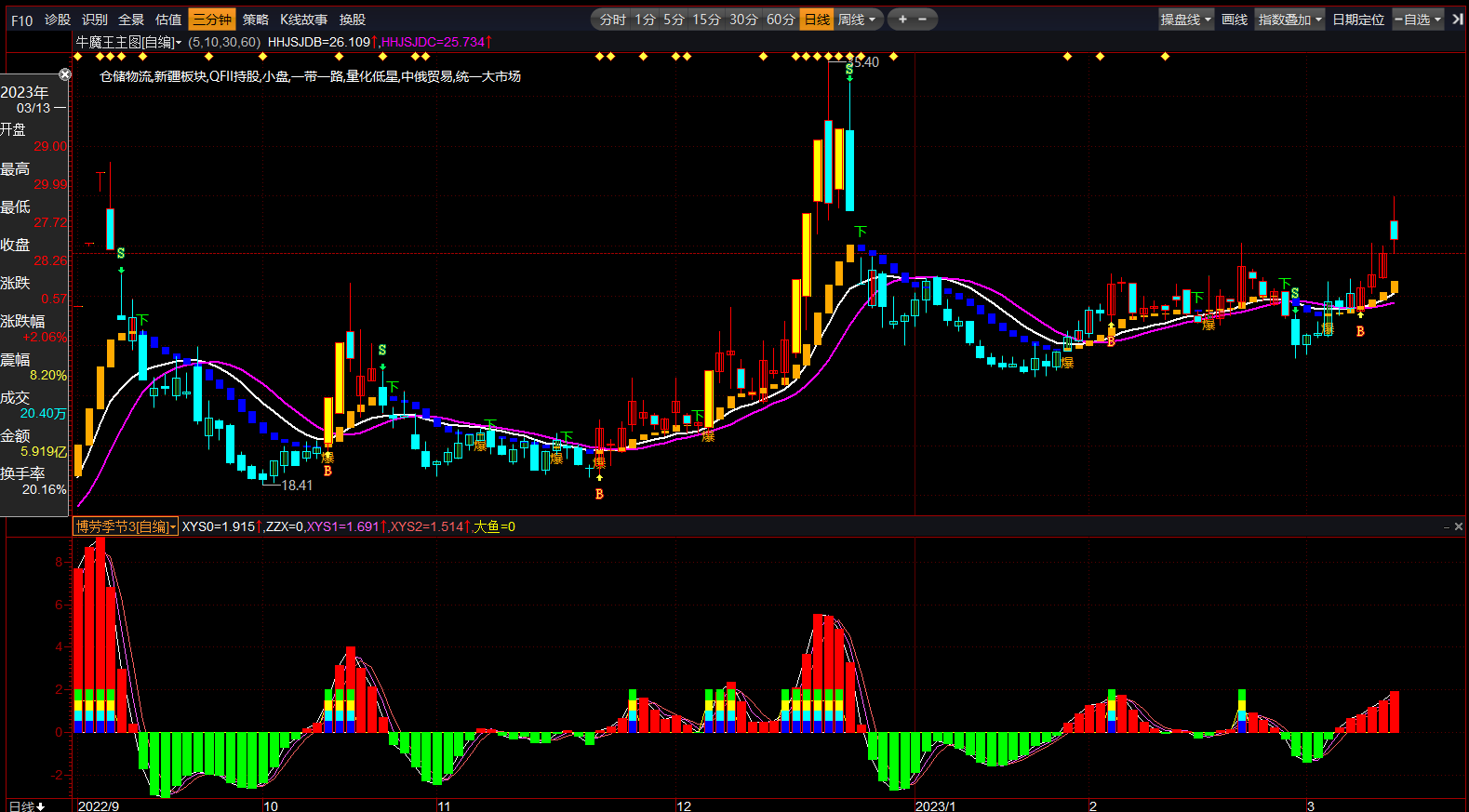1469x812 pixels.
Task: Open the 自选 watchlist dropdown
Action: tap(1418, 20)
